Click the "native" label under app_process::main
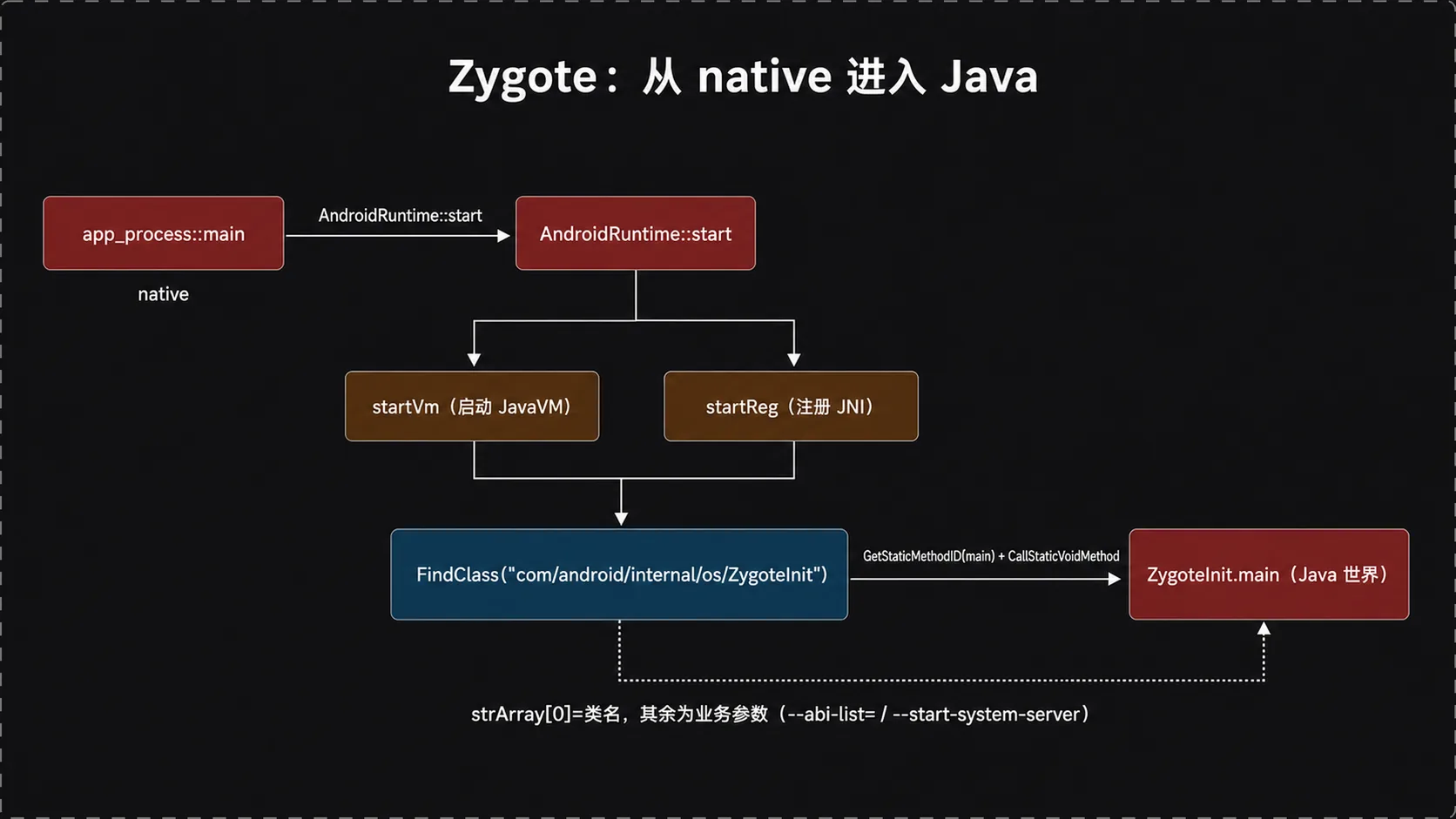 pyautogui.click(x=163, y=294)
